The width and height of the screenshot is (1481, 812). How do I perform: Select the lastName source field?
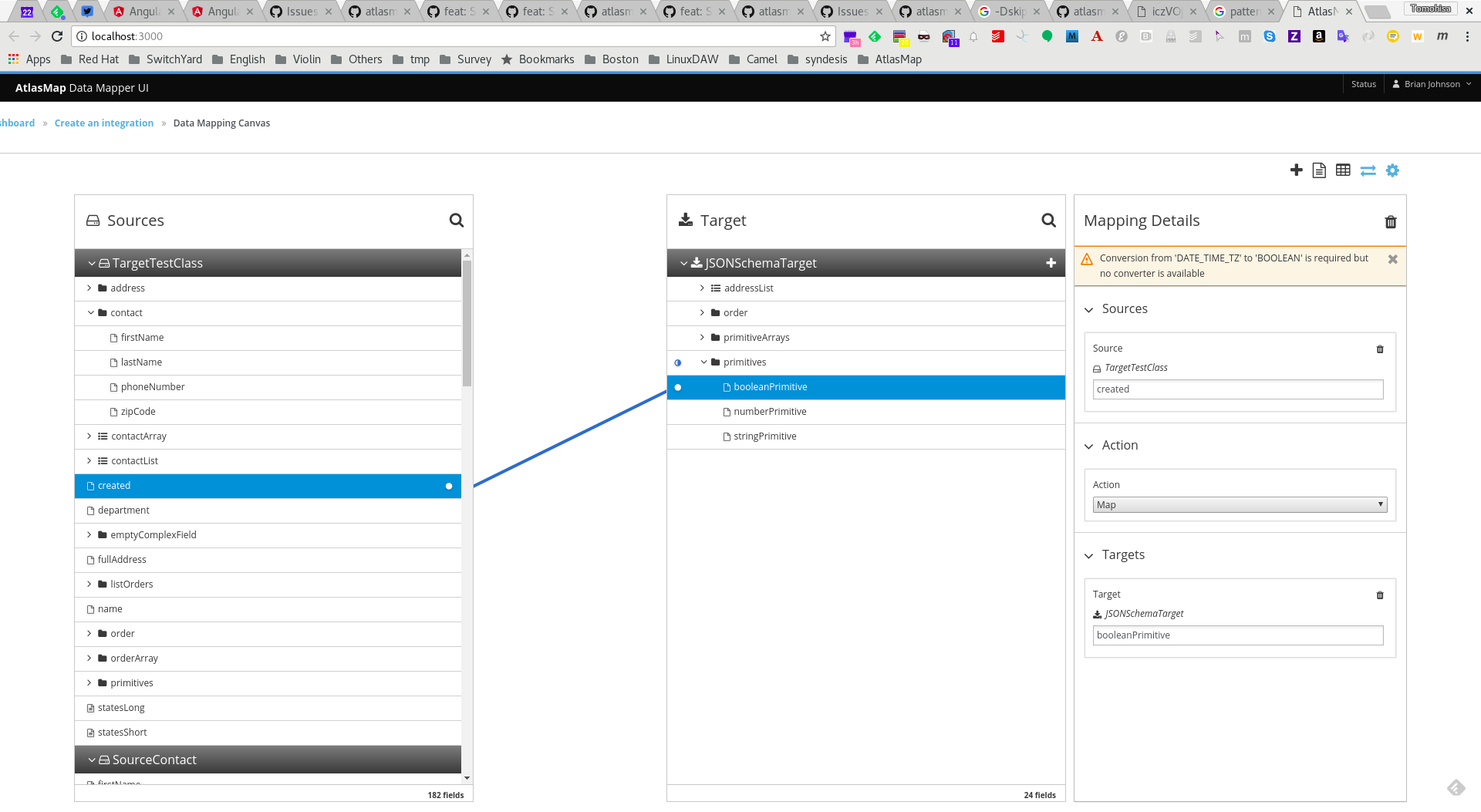coord(268,362)
